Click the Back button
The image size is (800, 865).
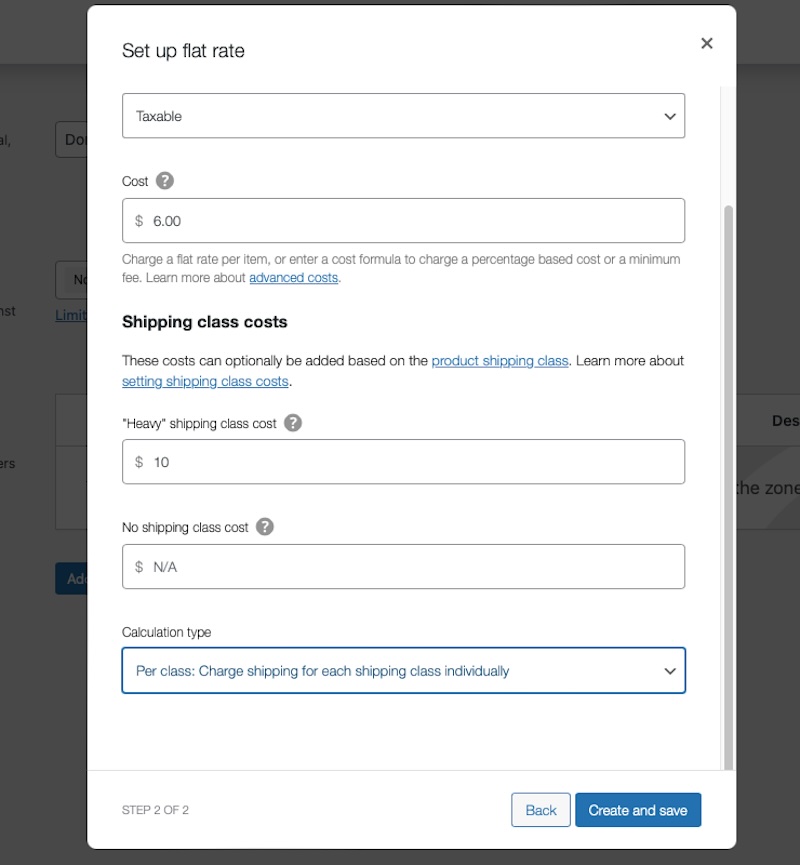click(541, 810)
